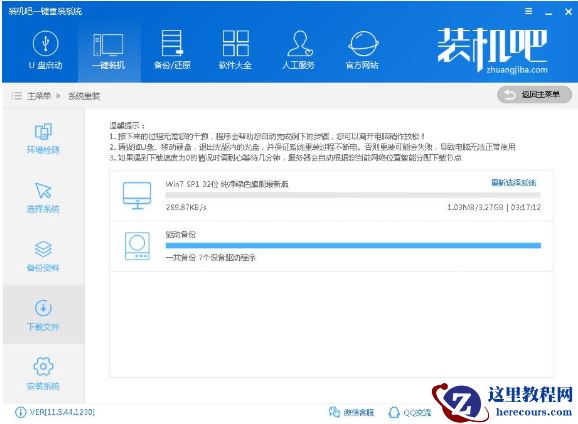This screenshot has height=424, width=578.
Task: Click the VER[11.5.44.1230] version text
Action: [62, 412]
